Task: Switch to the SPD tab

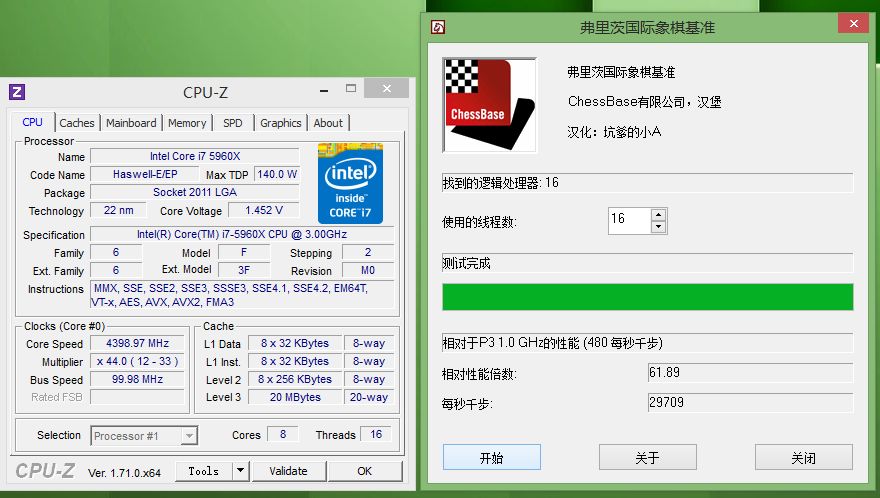Action: (x=233, y=123)
